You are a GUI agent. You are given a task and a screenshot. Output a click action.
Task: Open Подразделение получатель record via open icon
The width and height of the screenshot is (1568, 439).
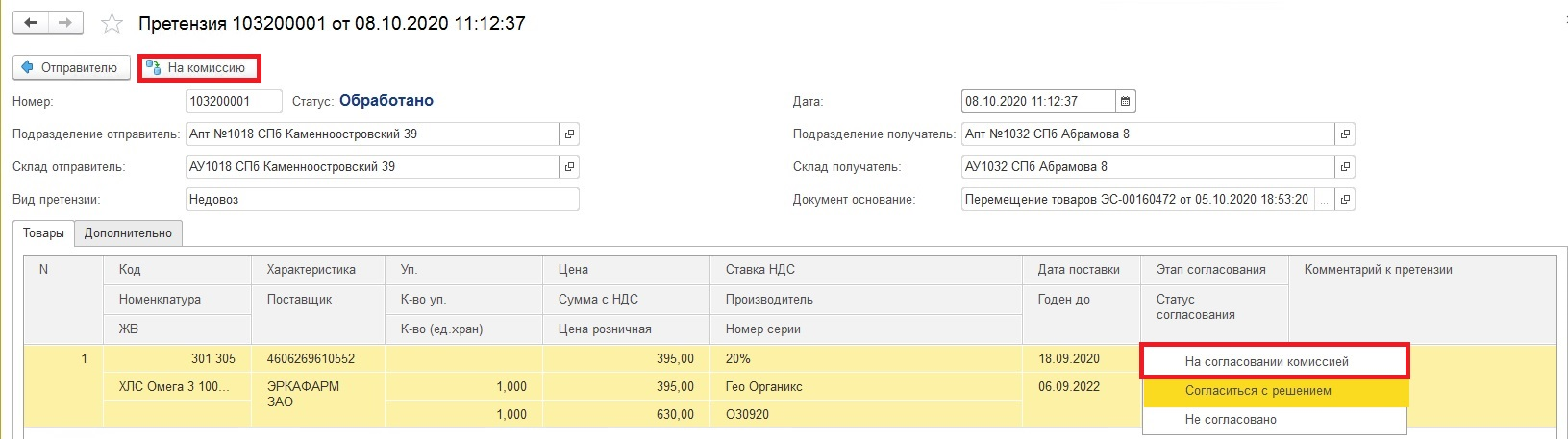tap(1345, 134)
